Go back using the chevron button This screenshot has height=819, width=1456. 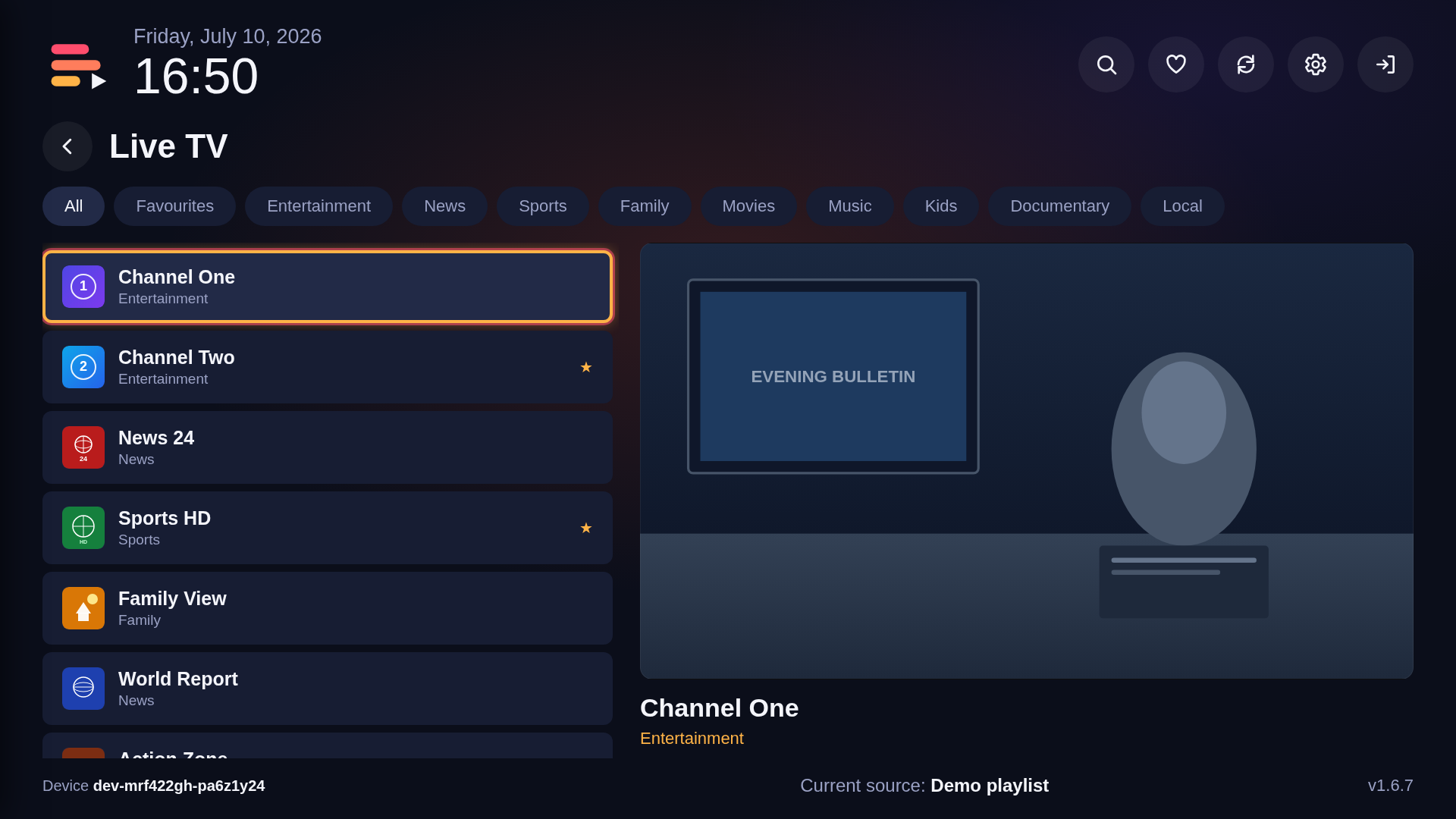(x=67, y=146)
